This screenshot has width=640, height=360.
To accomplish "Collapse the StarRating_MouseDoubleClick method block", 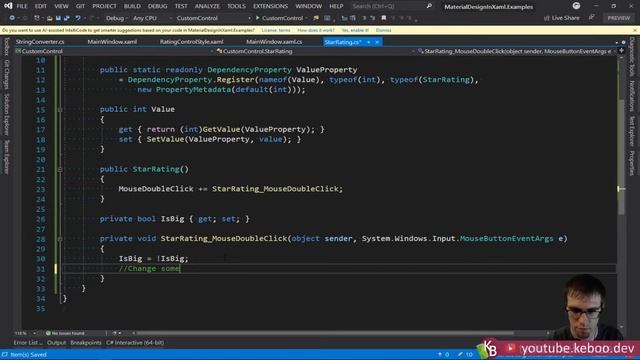I will [60, 239].
